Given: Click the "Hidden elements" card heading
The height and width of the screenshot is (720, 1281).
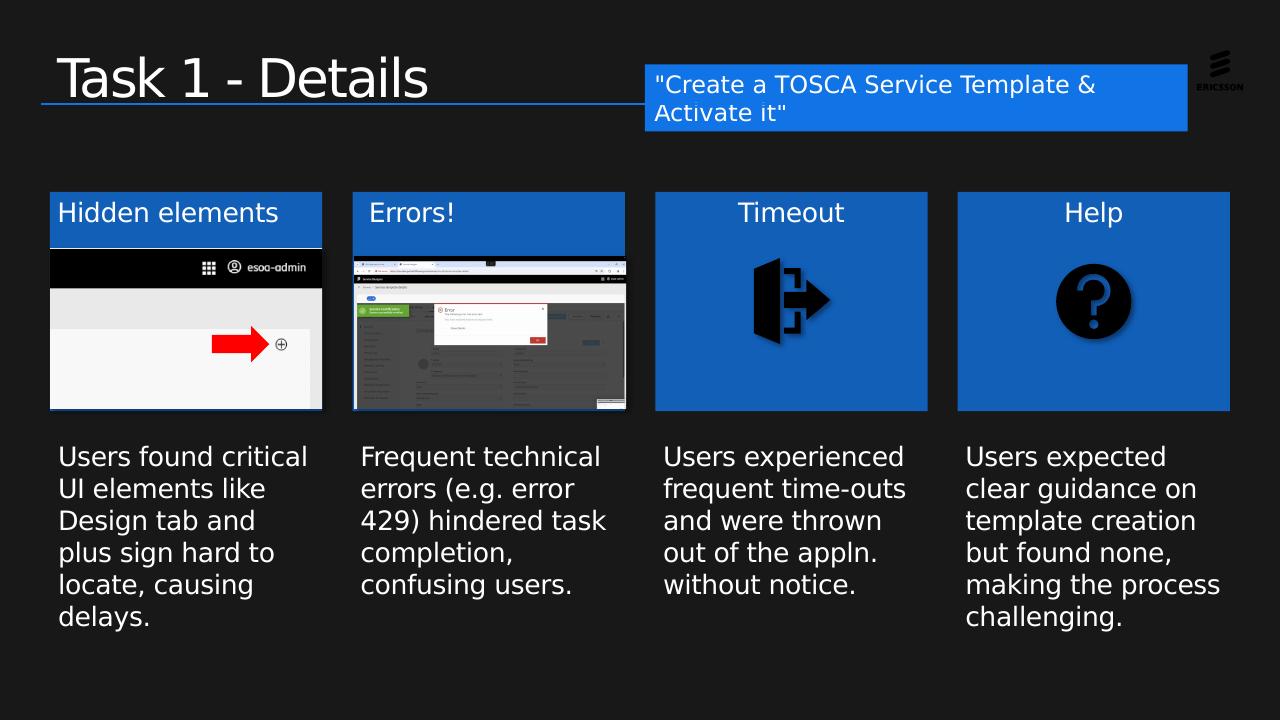Looking at the screenshot, I should (x=168, y=213).
